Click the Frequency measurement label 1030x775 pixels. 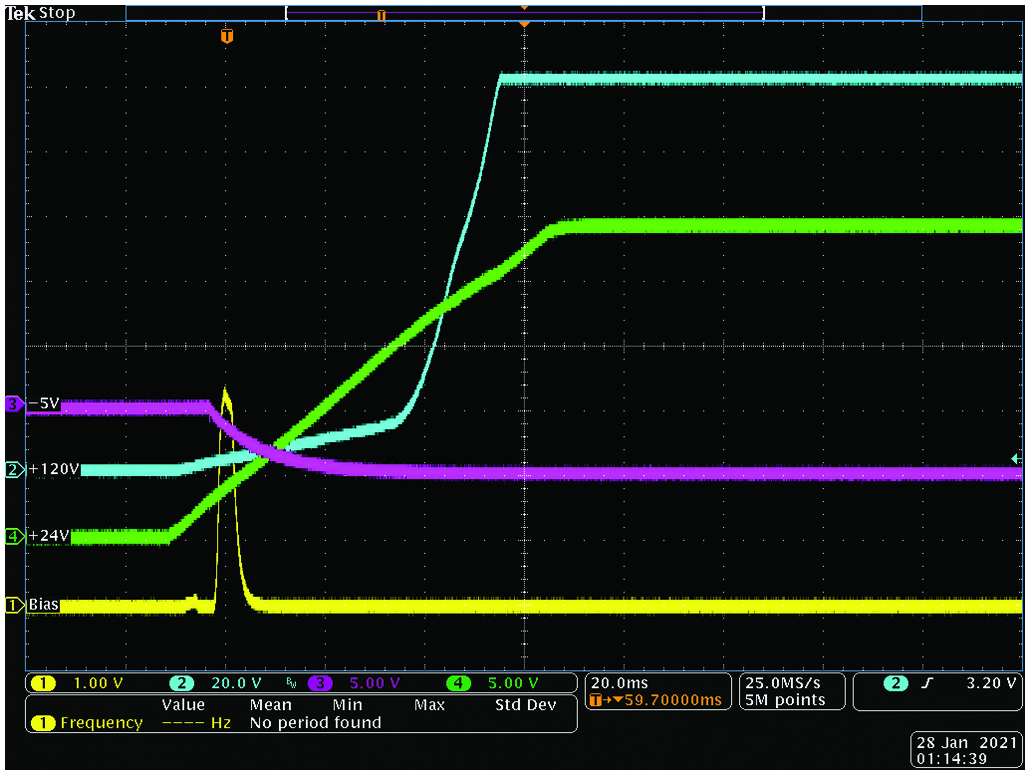click(x=101, y=723)
